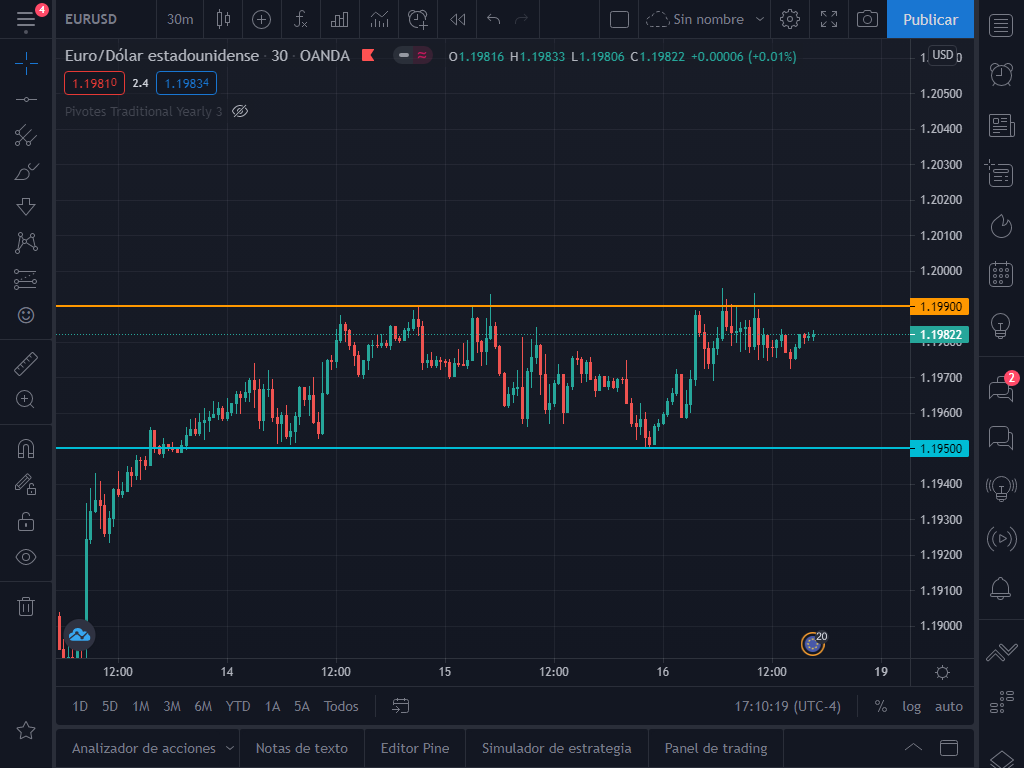Image resolution: width=1024 pixels, height=768 pixels.
Task: Open the Panel de trading tab
Action: click(x=716, y=748)
